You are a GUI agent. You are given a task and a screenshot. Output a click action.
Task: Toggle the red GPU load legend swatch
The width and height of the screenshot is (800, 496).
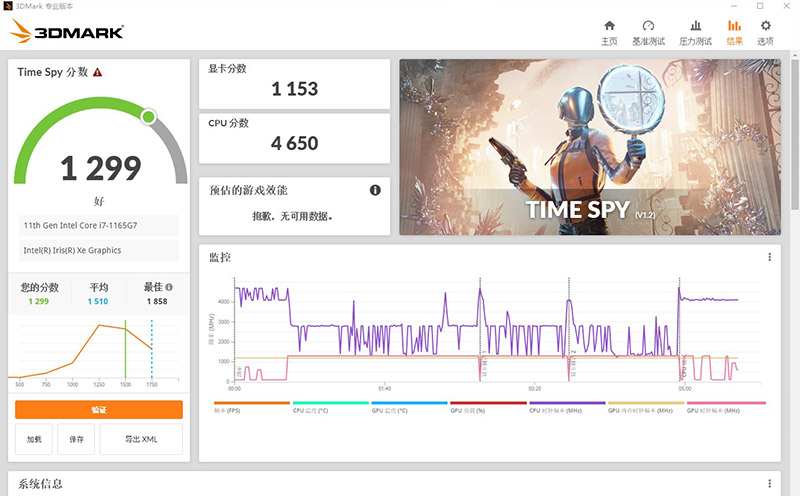click(x=488, y=403)
